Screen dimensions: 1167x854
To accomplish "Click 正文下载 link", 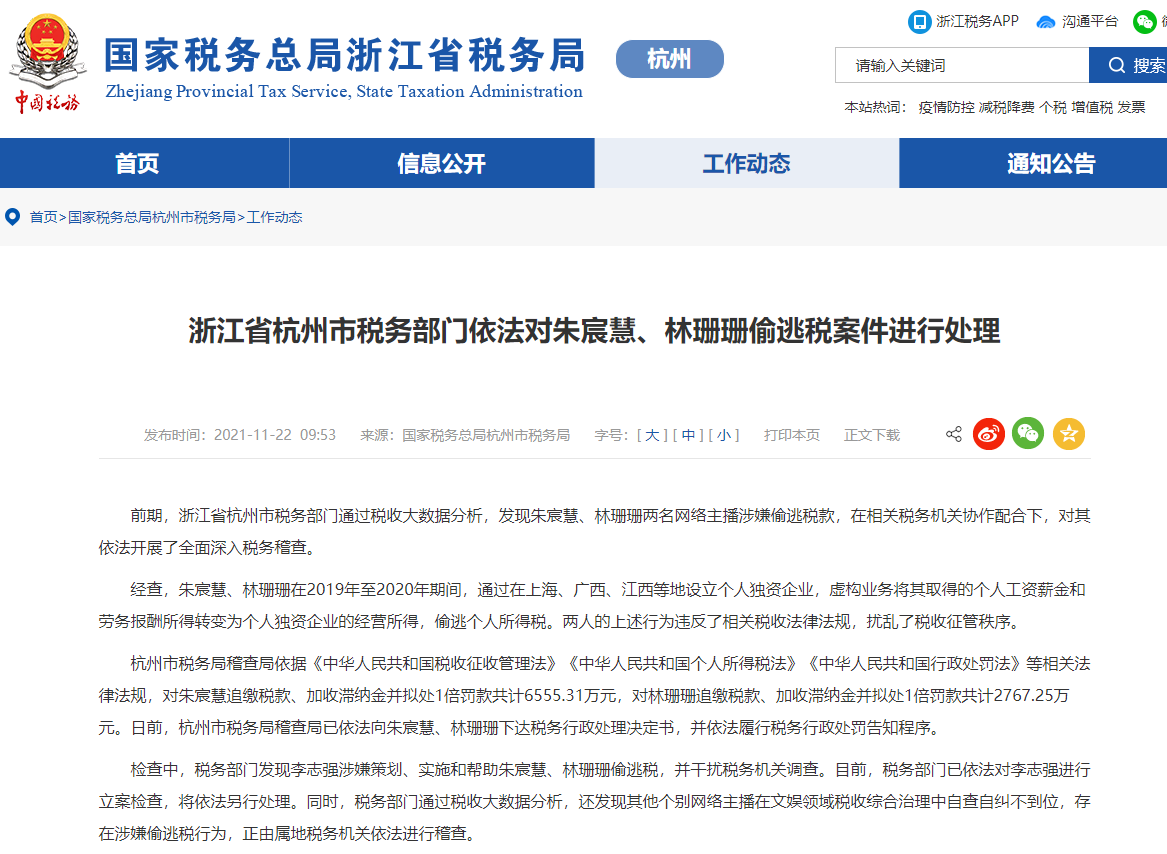I will (872, 435).
